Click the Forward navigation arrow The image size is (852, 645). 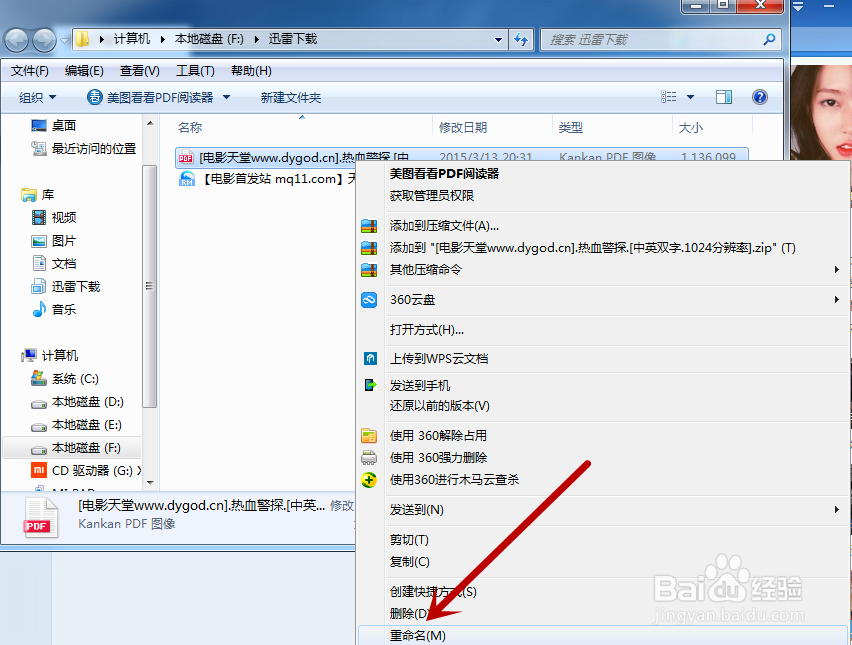pyautogui.click(x=45, y=40)
